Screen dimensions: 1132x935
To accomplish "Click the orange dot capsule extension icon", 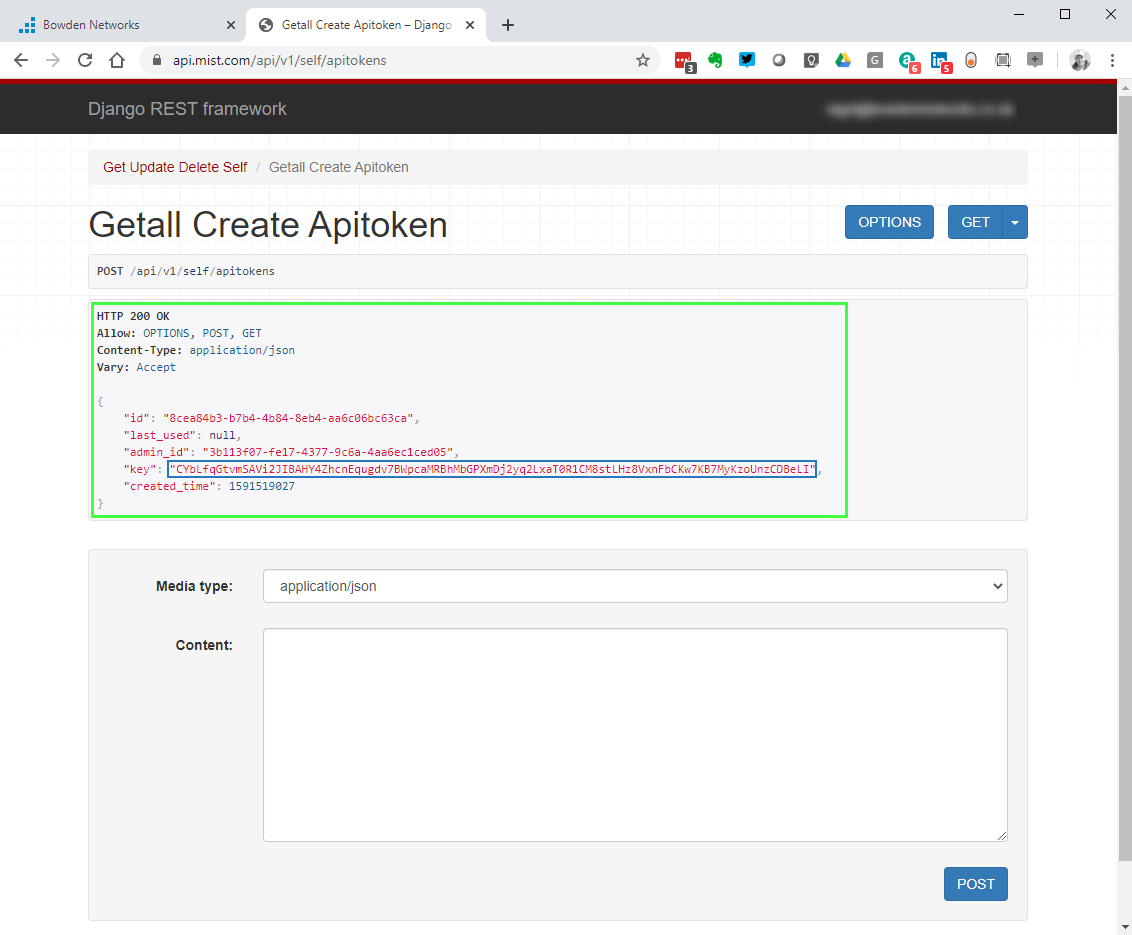I will [x=971, y=61].
